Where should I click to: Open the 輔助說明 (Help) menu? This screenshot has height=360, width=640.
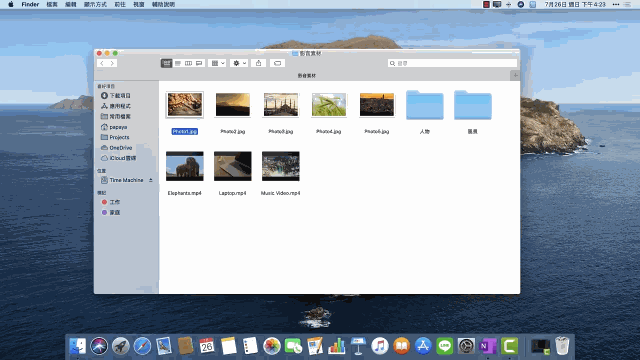163,4
